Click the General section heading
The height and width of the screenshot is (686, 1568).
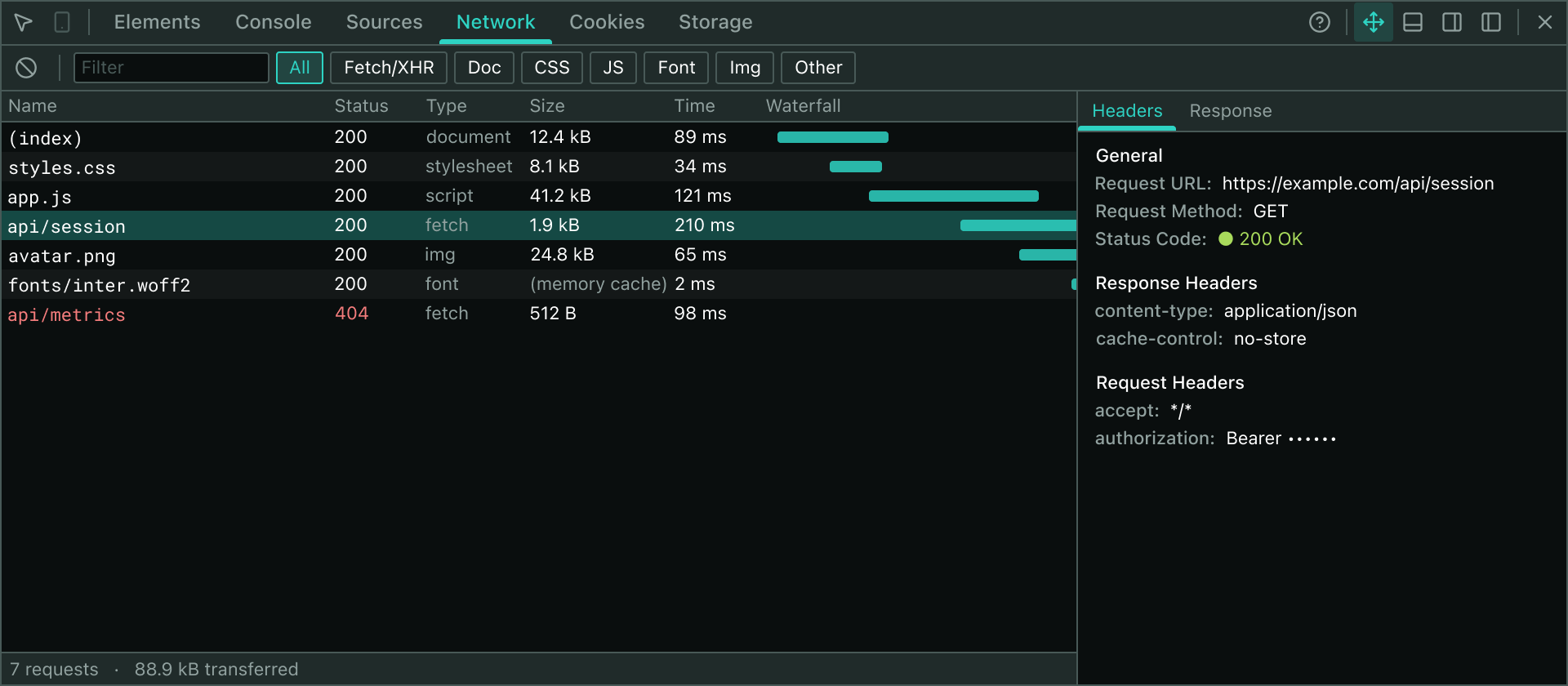click(x=1129, y=156)
